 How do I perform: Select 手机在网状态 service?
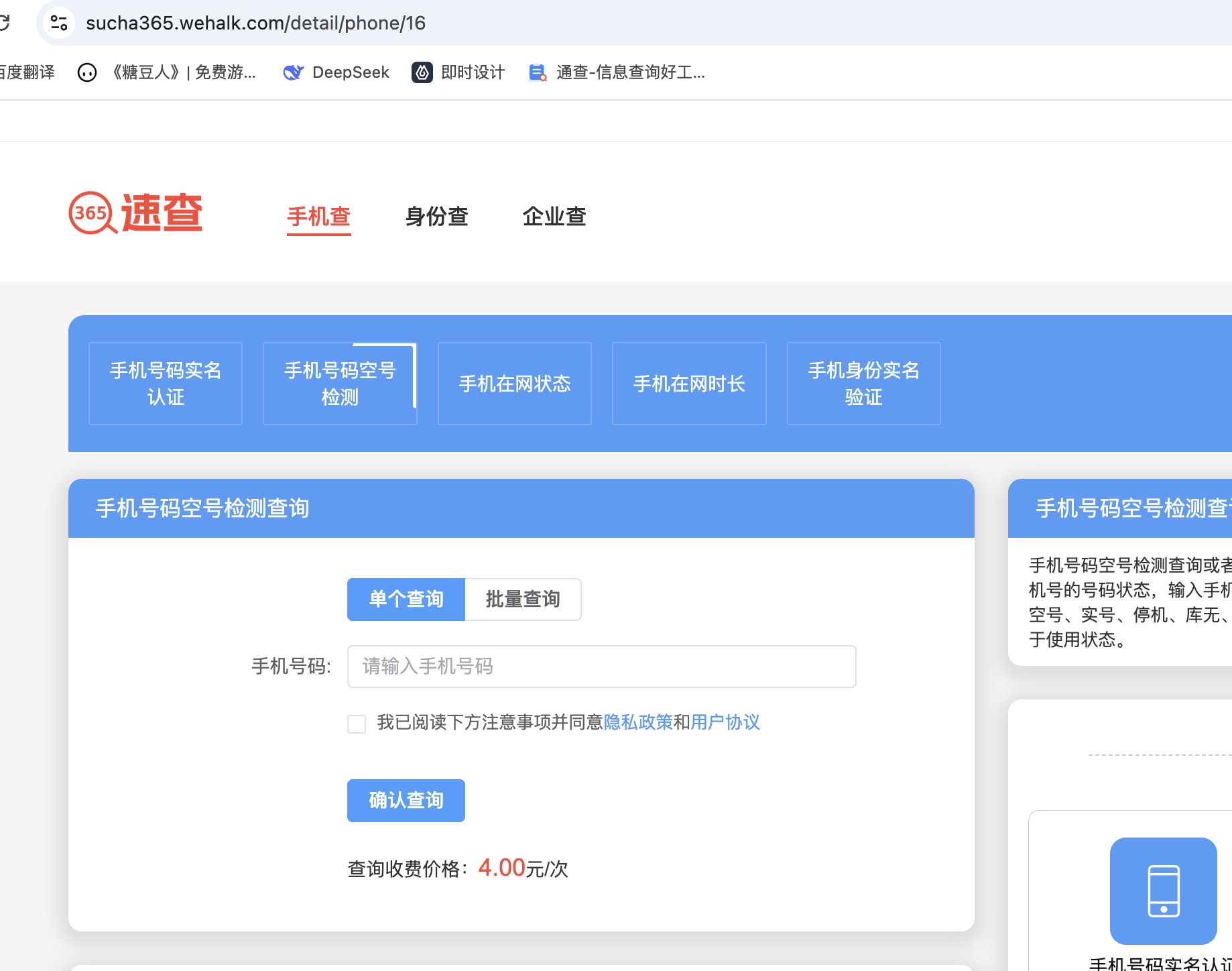coord(514,384)
